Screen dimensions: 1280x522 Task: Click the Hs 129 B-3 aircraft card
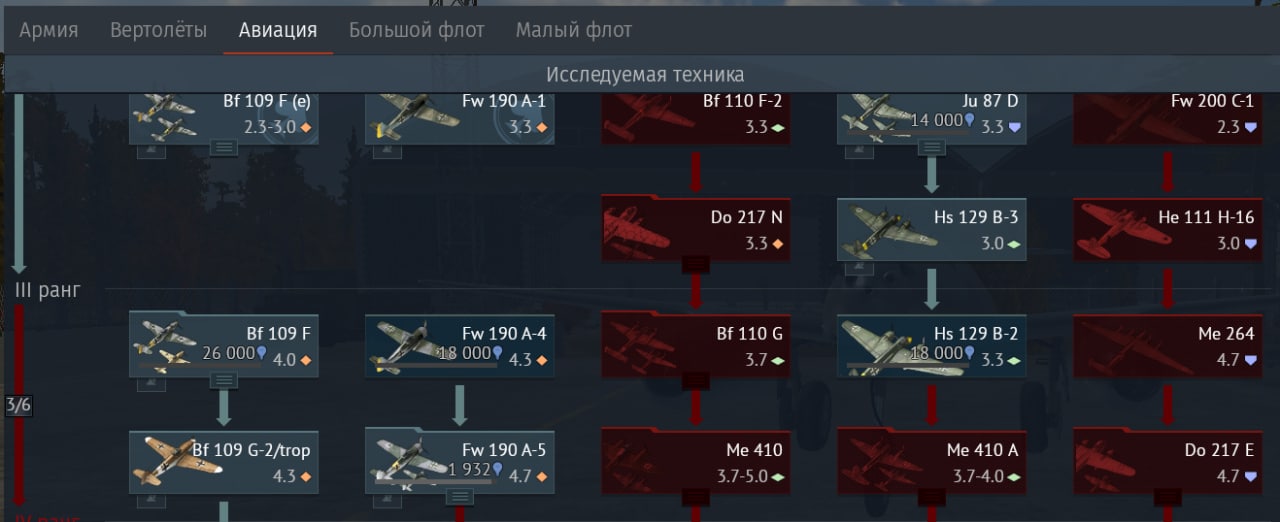coord(931,229)
